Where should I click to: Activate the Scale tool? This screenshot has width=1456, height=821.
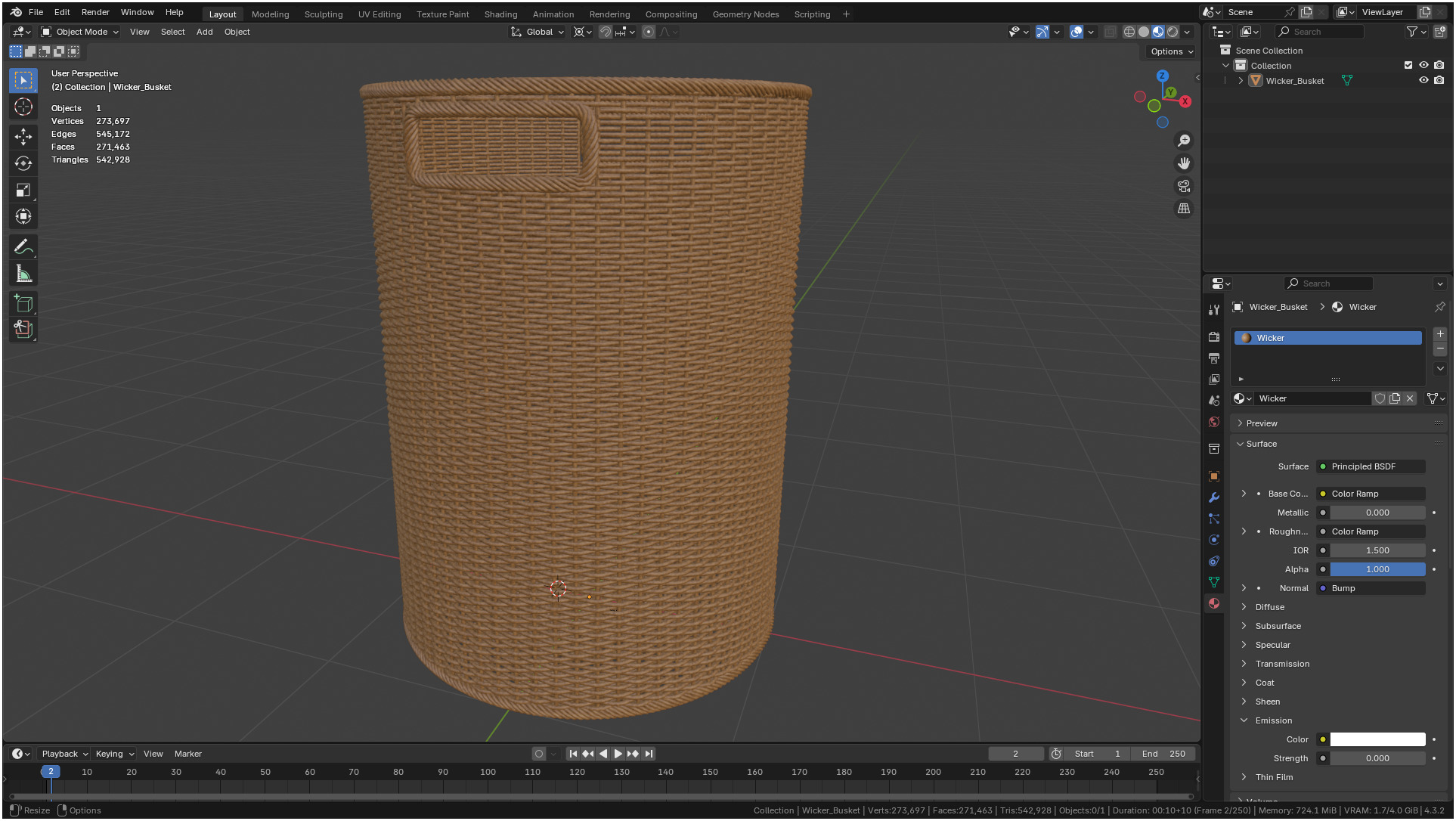[23, 190]
